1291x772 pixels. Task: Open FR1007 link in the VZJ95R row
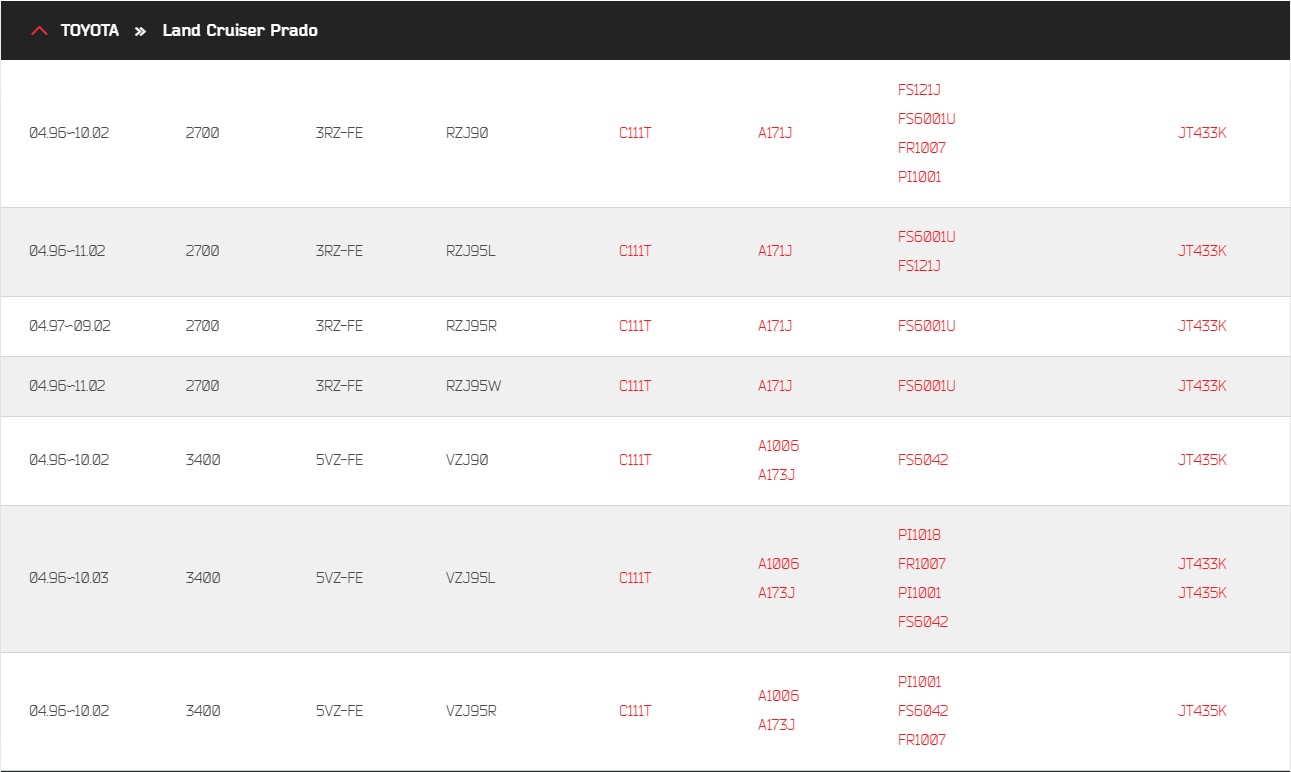(x=921, y=740)
